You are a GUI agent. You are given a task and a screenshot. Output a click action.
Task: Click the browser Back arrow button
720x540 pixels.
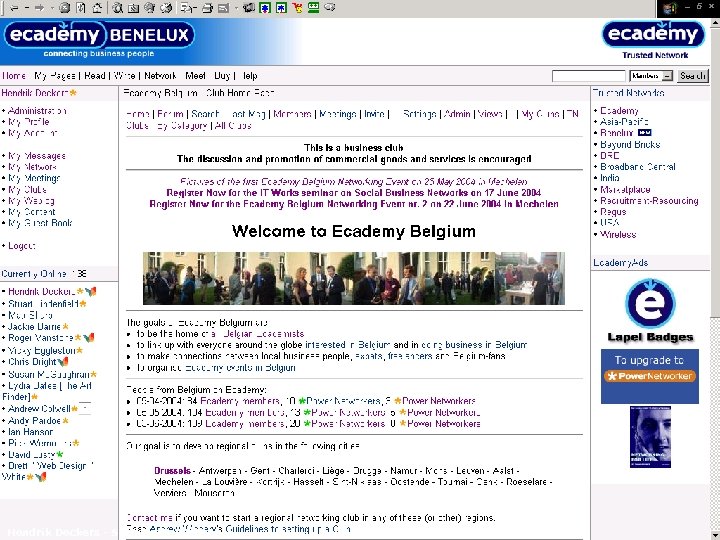click(14, 7)
